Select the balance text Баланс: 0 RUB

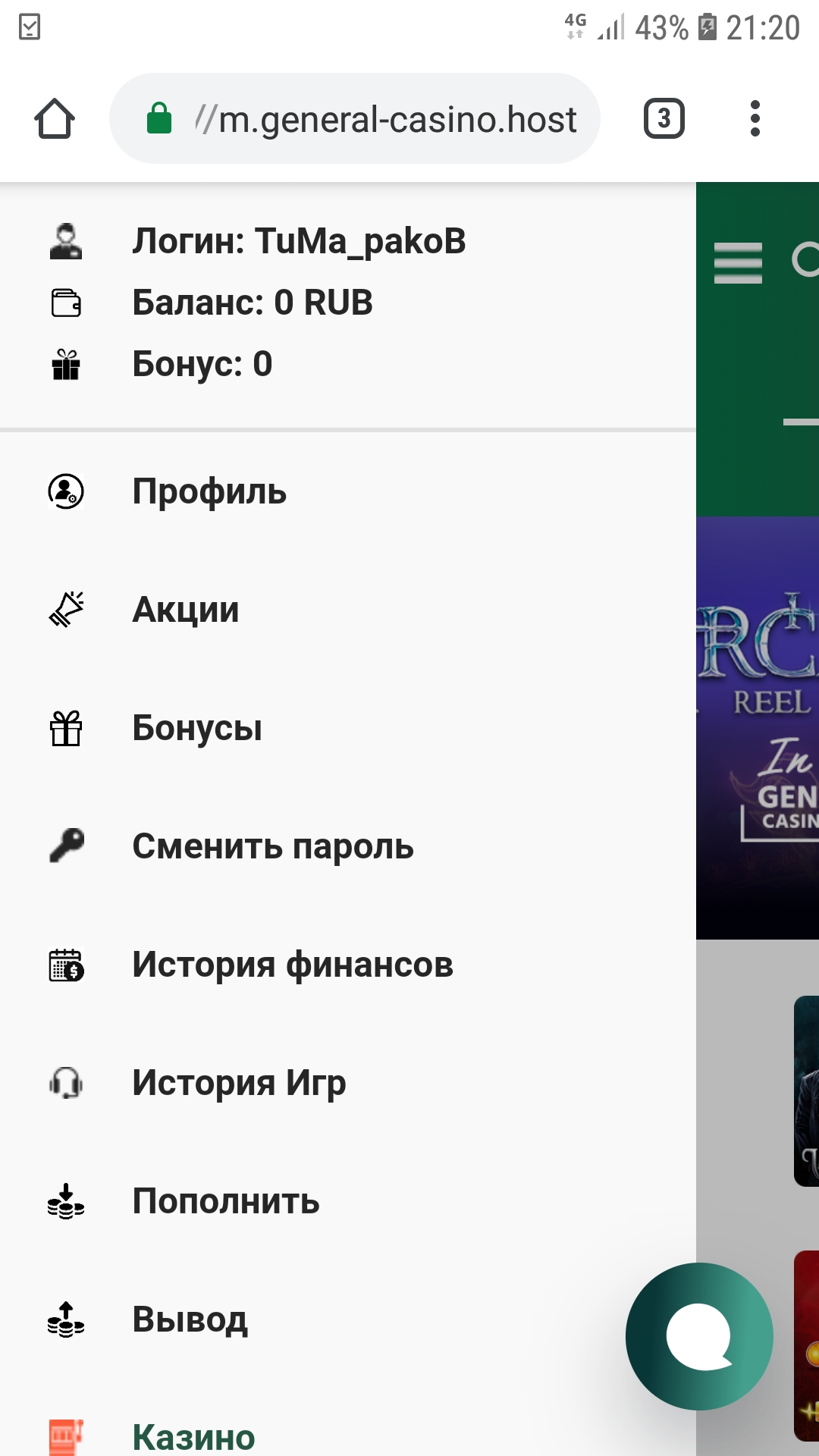coord(253,303)
